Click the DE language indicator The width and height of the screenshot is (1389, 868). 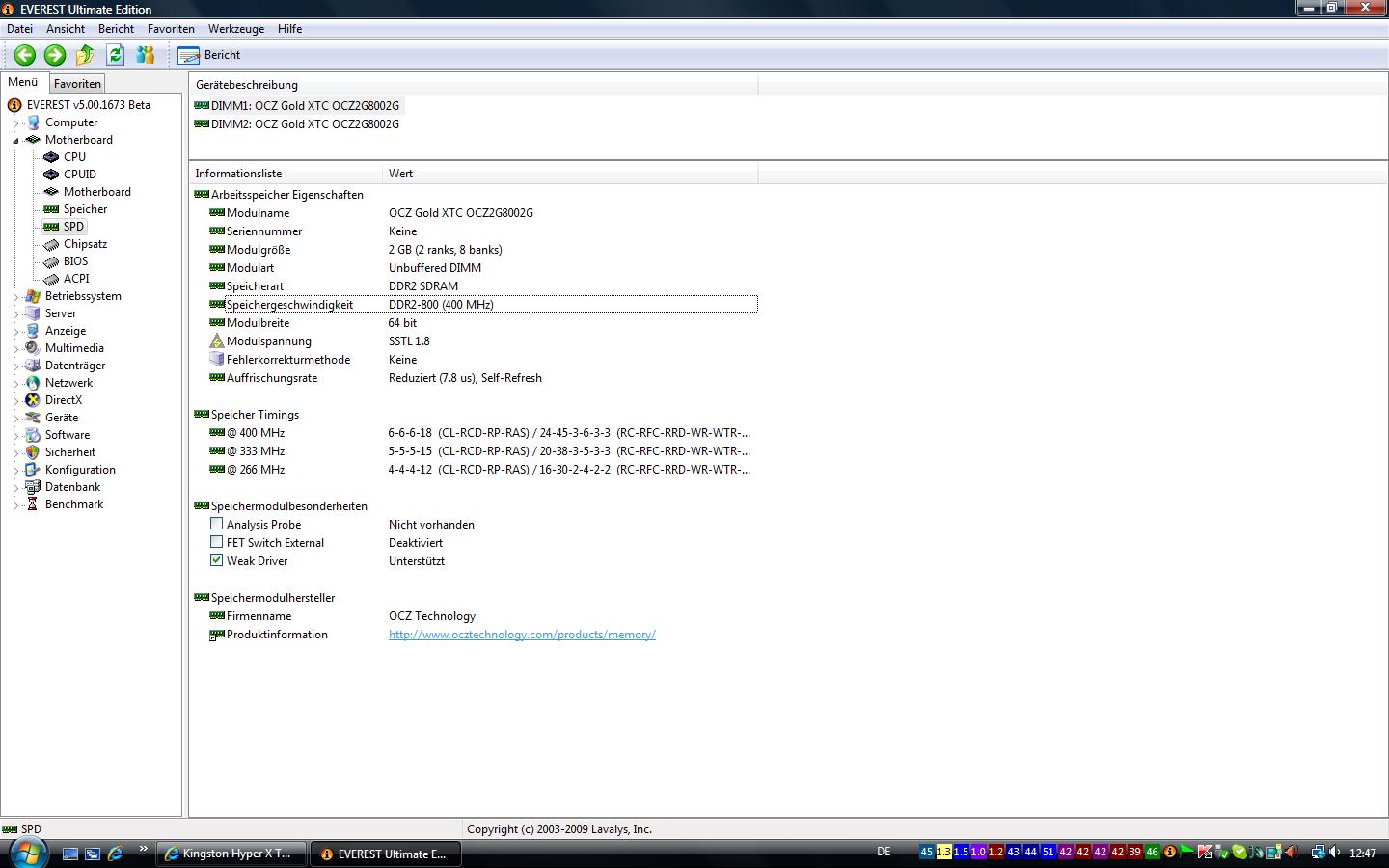(x=885, y=853)
